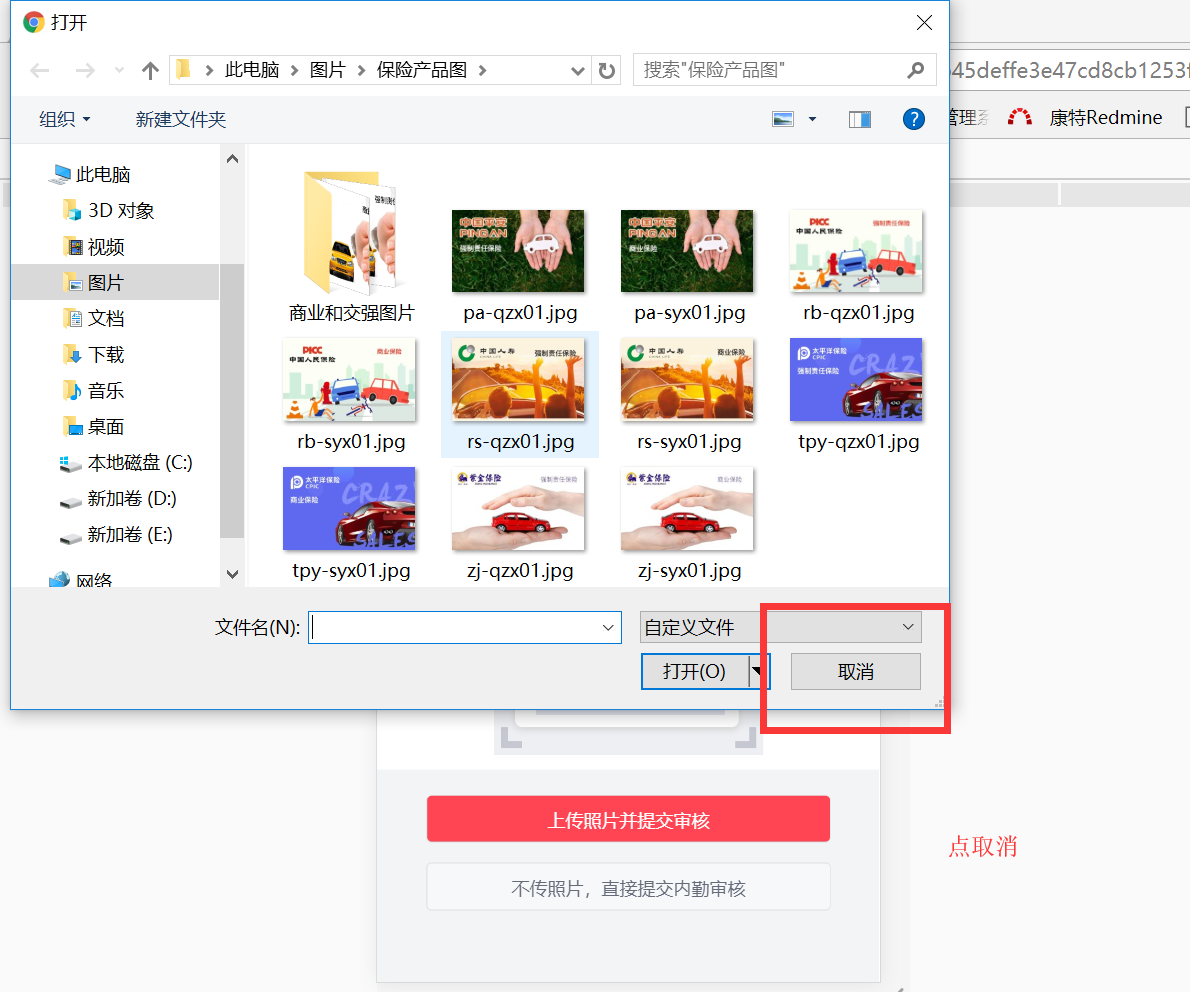Viewport: 1190px width, 992px height.
Task: Close the 打开 dialog window
Action: tap(924, 23)
